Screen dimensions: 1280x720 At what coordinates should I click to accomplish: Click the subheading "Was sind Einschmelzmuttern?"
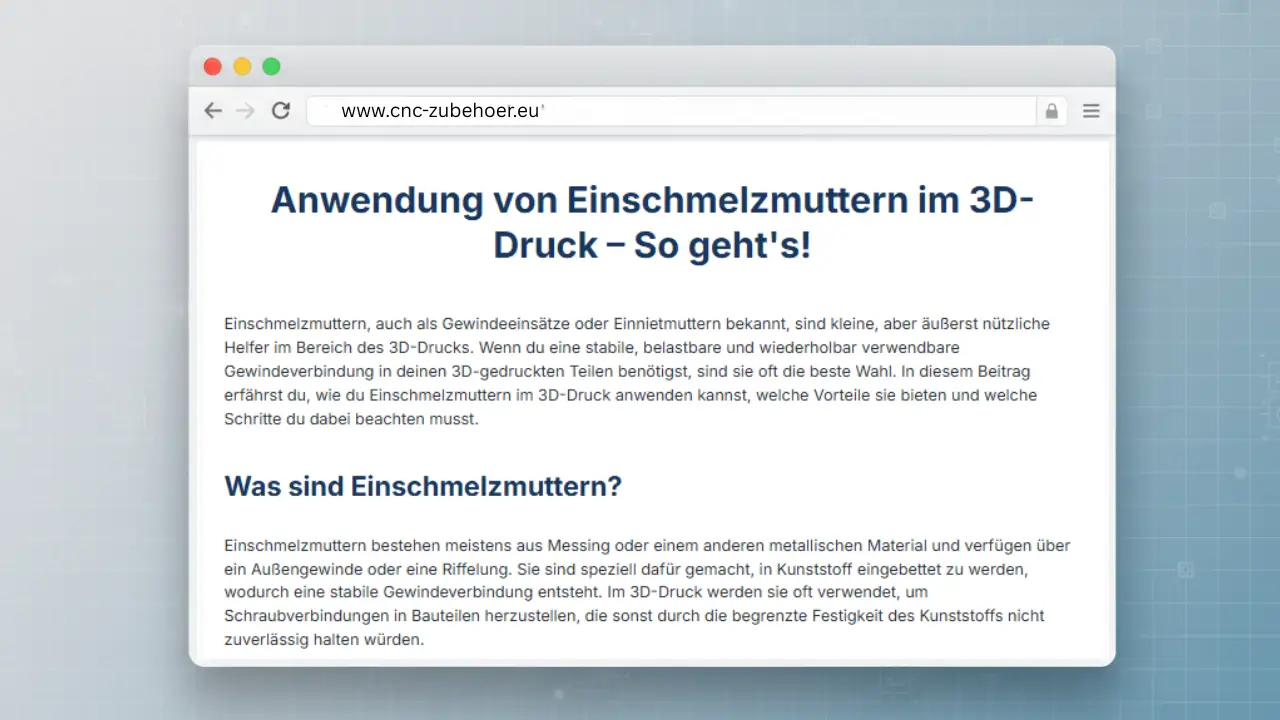423,487
